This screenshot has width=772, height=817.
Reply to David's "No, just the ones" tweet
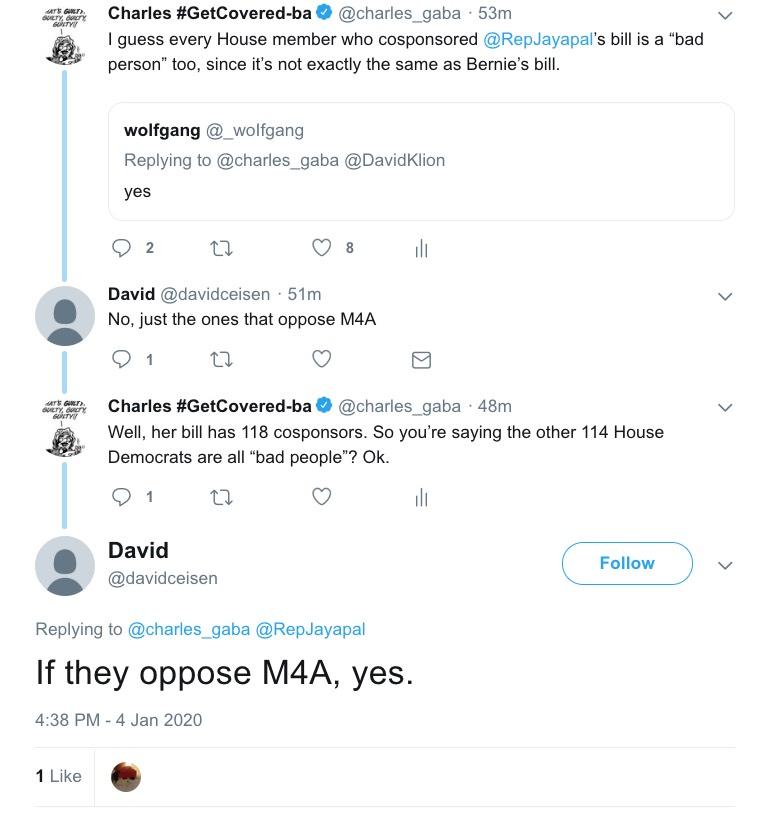click(x=121, y=359)
